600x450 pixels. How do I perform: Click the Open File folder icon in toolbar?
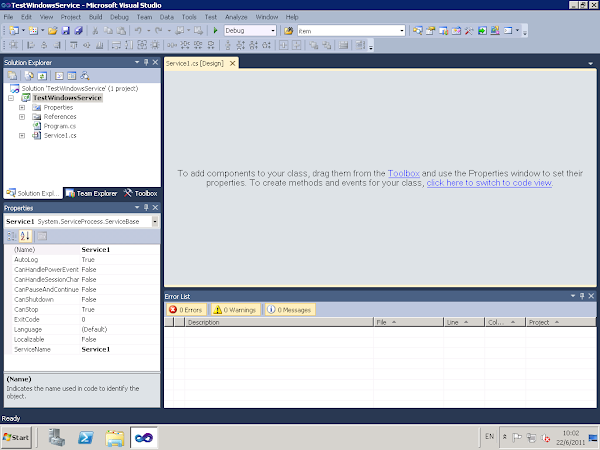coord(53,31)
